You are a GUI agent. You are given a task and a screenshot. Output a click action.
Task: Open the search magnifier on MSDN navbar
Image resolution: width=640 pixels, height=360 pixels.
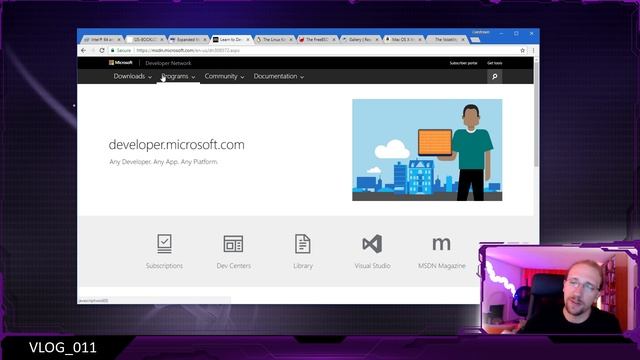coord(495,76)
